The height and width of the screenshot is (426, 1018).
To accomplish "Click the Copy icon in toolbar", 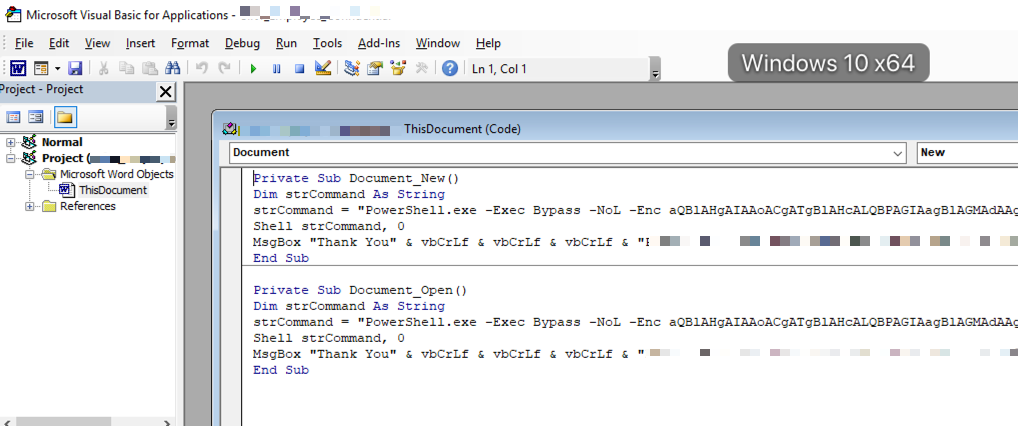I will (127, 68).
